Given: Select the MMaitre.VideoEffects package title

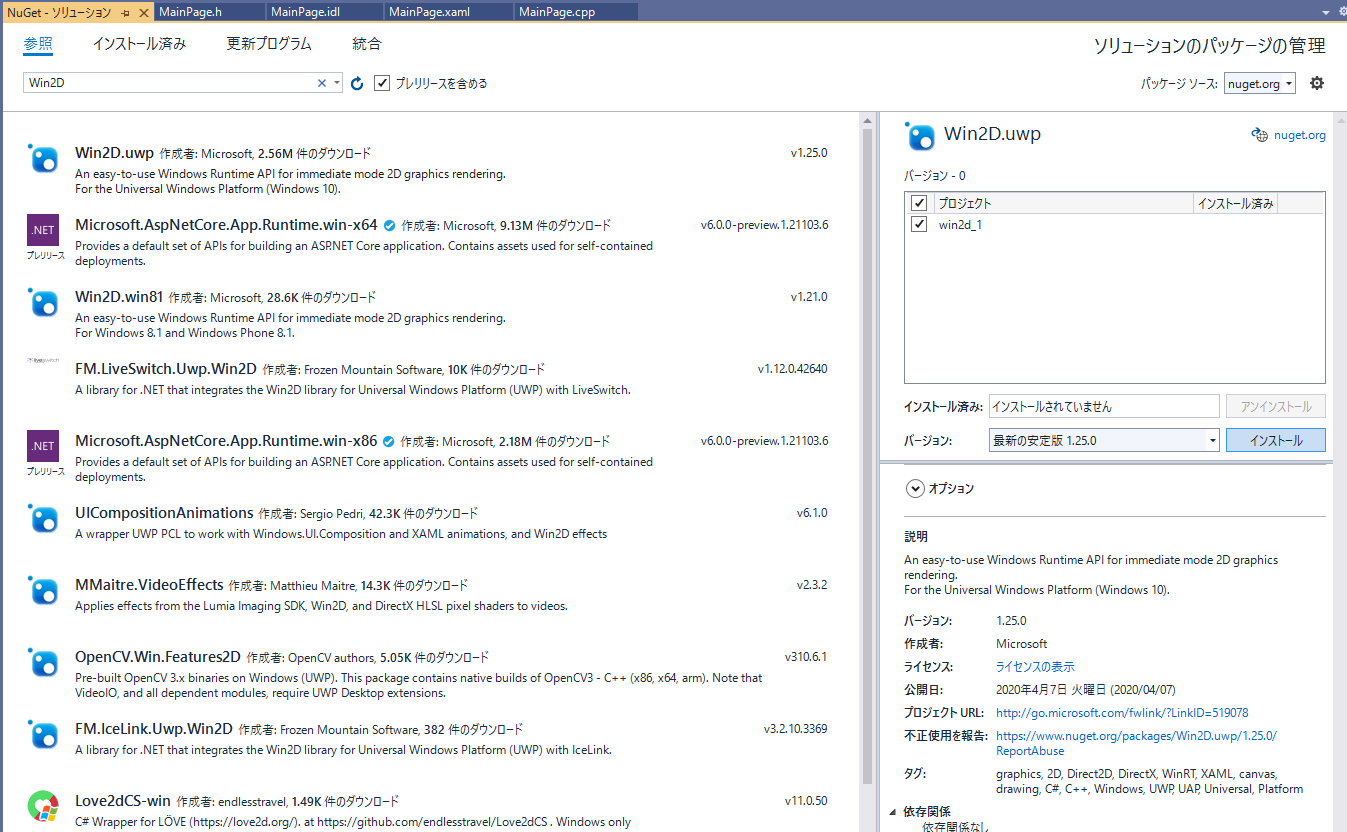Looking at the screenshot, I should pos(149,585).
